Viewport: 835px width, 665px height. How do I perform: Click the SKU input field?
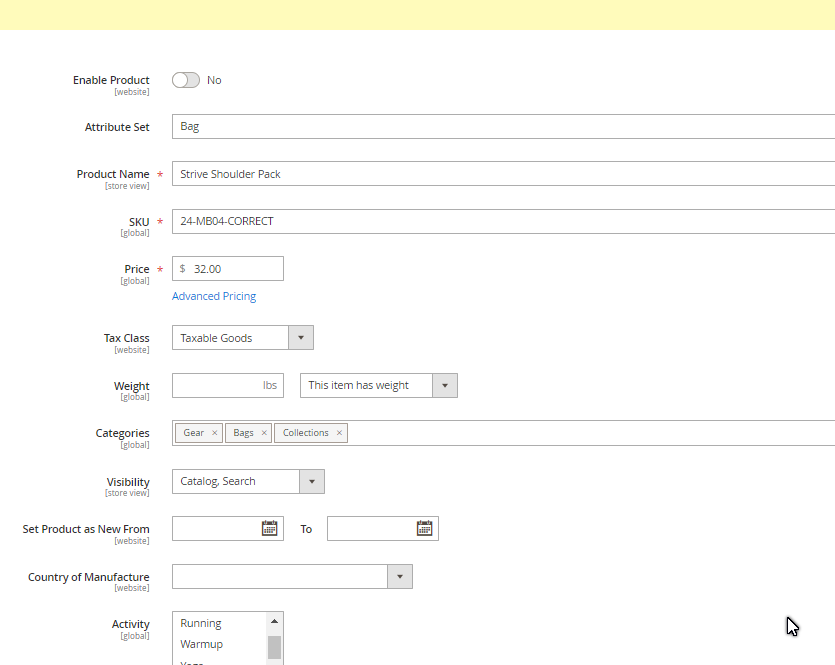point(503,221)
